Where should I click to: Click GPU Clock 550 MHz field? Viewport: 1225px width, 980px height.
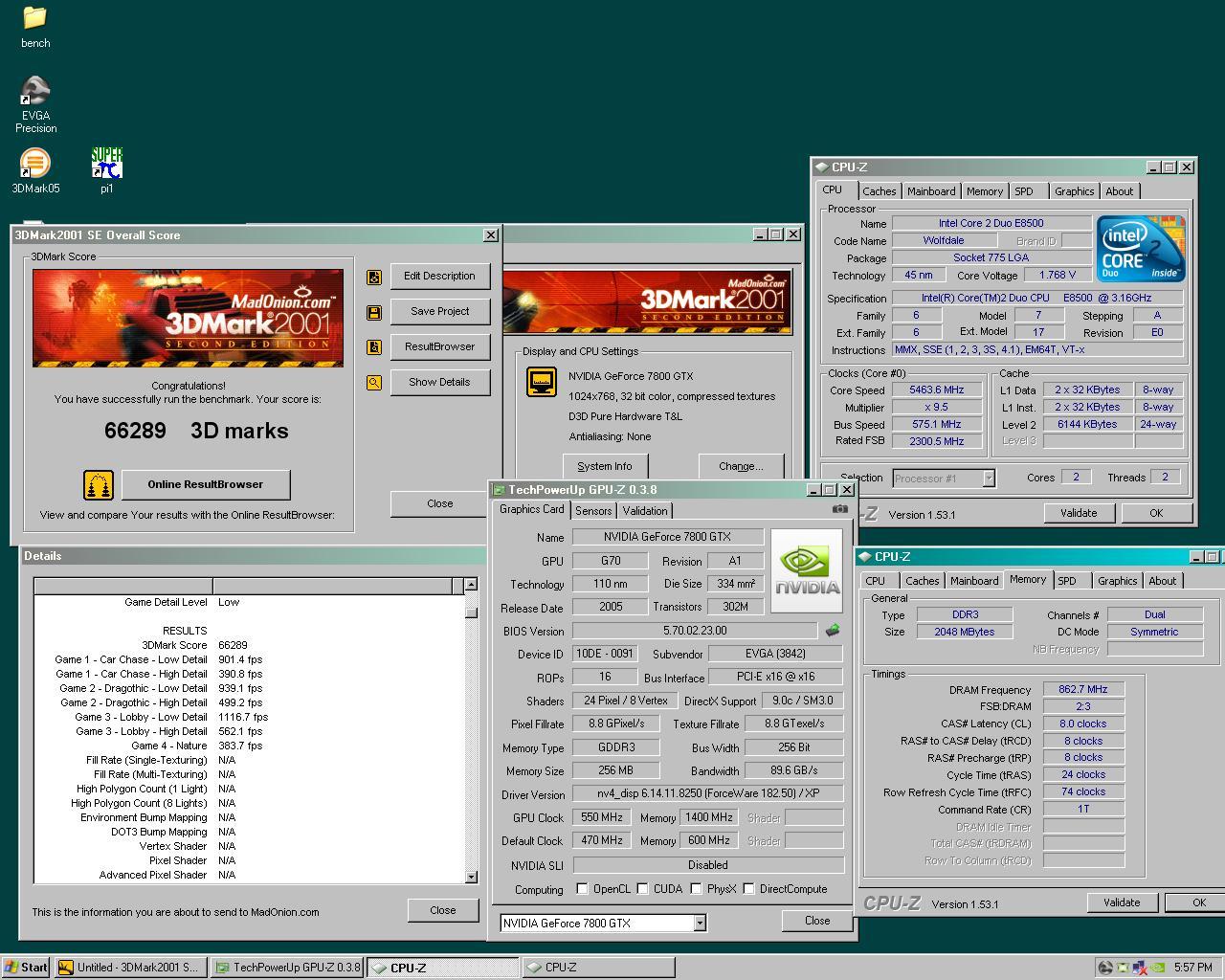602,817
